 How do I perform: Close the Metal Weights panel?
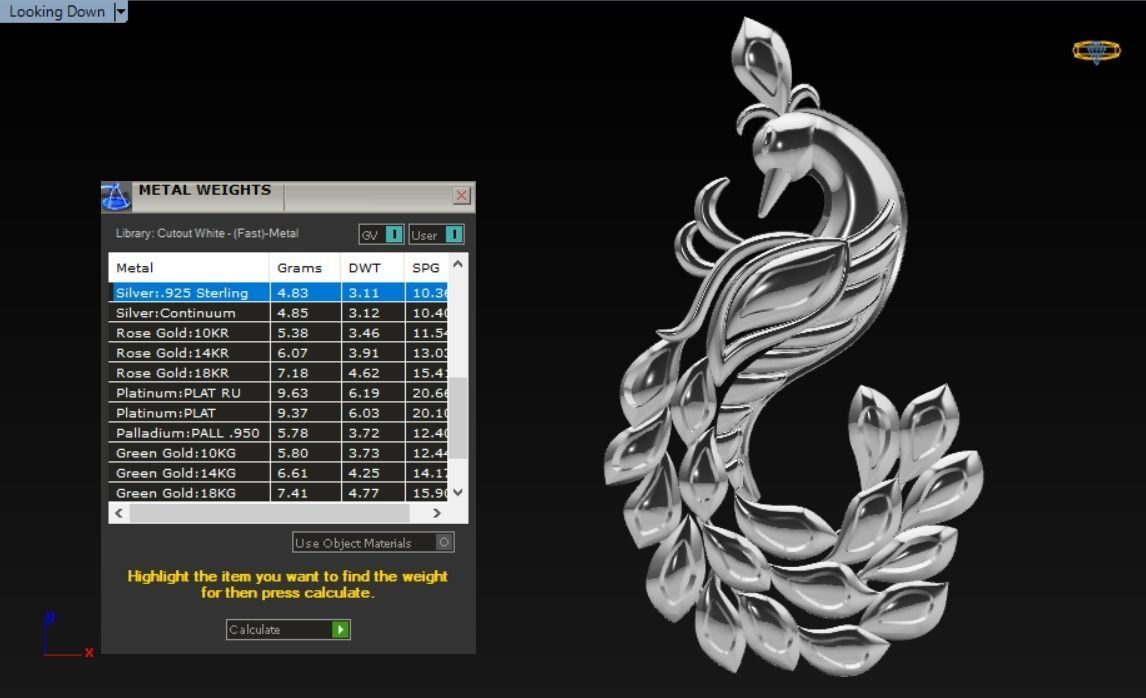(x=461, y=195)
